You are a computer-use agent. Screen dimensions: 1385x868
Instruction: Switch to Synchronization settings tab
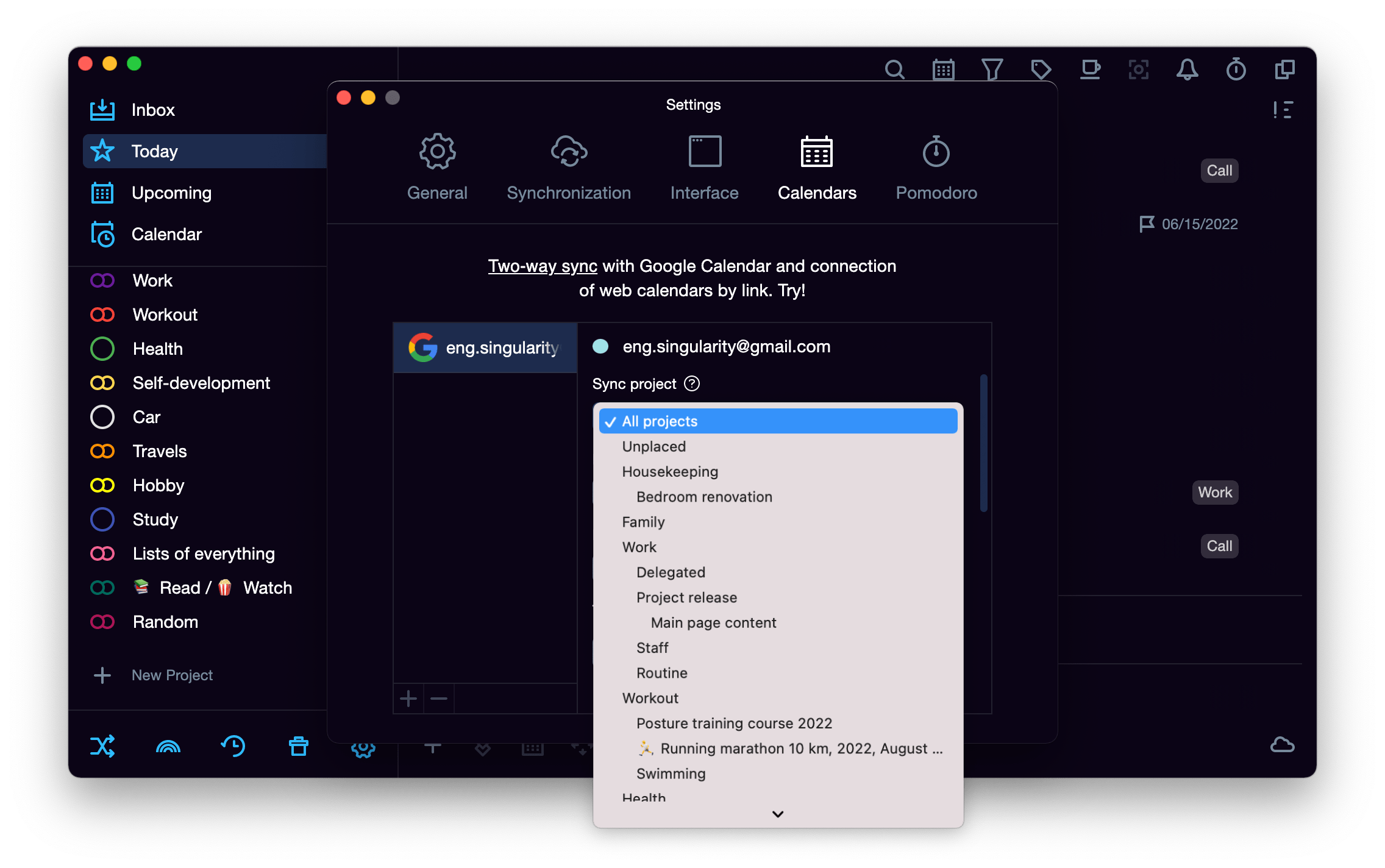tap(569, 167)
